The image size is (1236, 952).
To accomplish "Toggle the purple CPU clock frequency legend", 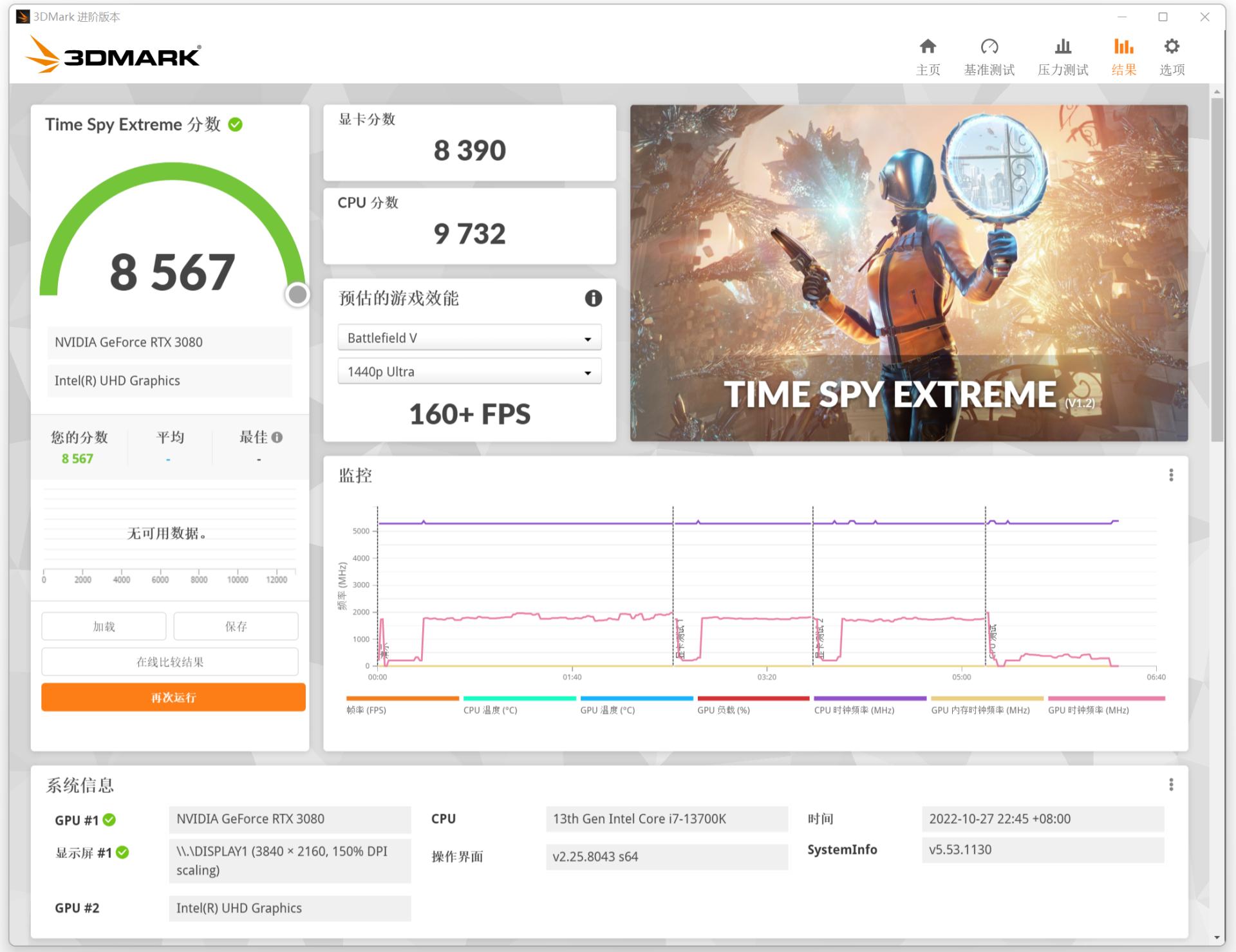I will tap(869, 705).
